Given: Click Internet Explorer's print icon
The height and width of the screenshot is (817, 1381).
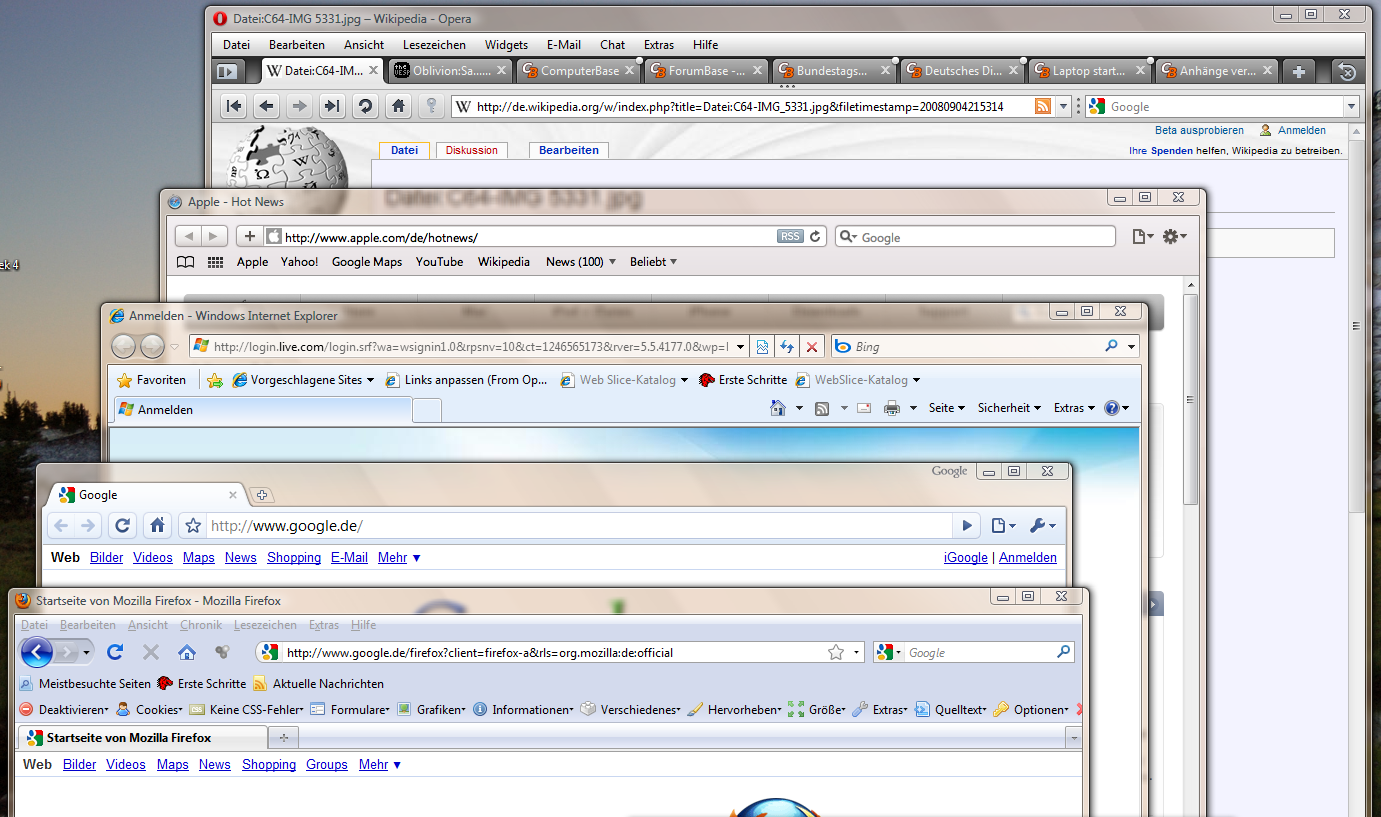Looking at the screenshot, I should (892, 408).
